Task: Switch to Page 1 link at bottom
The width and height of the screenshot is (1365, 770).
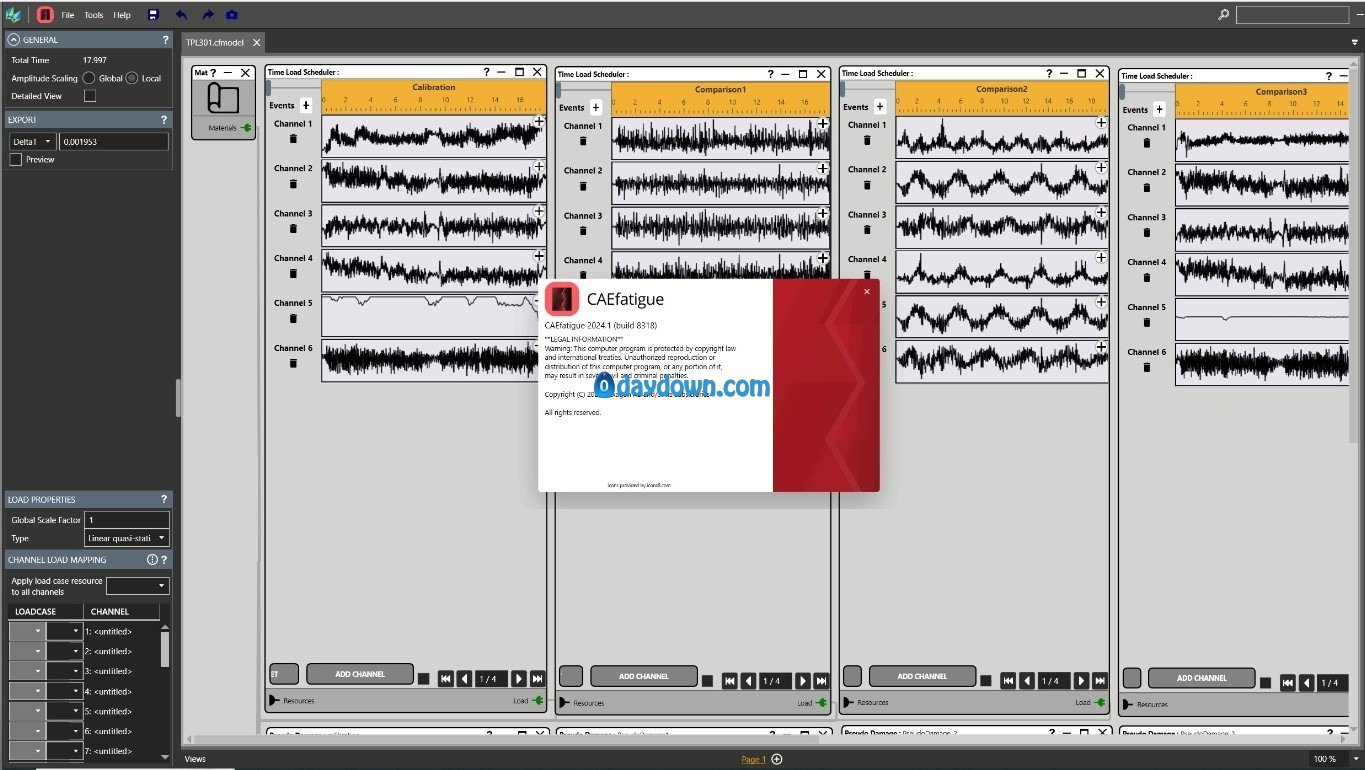Action: [x=753, y=759]
